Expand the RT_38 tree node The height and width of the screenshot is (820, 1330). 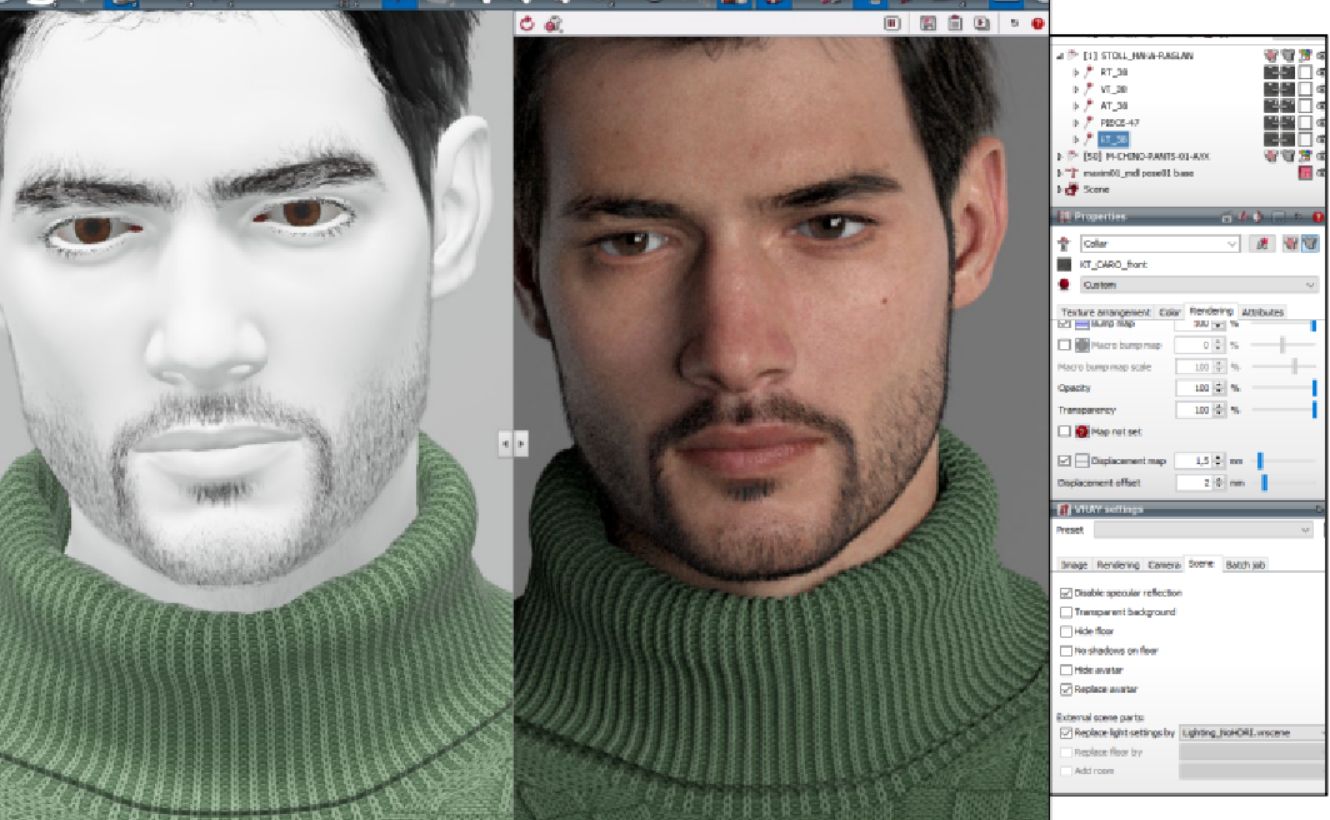(x=1076, y=73)
